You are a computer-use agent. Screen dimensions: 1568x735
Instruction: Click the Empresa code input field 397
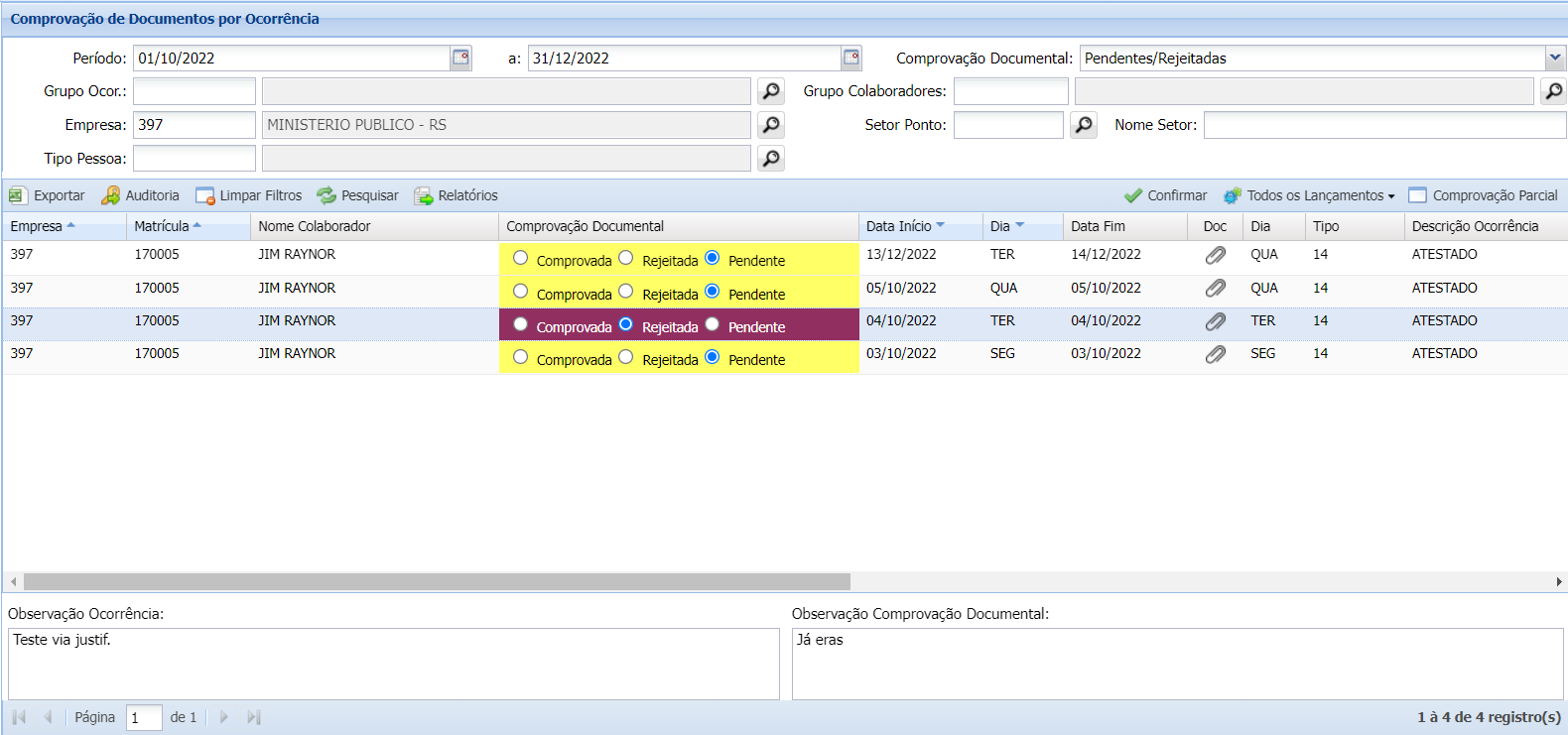point(195,125)
